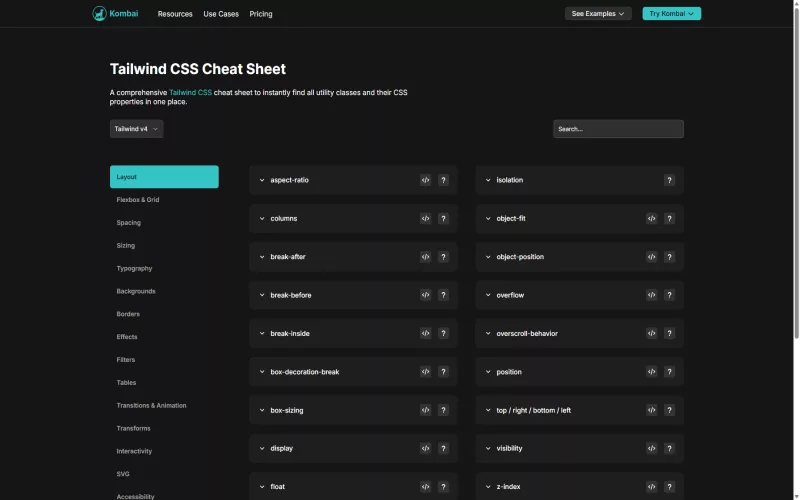The height and width of the screenshot is (500, 800).
Task: Show help for z-index row
Action: click(x=669, y=487)
